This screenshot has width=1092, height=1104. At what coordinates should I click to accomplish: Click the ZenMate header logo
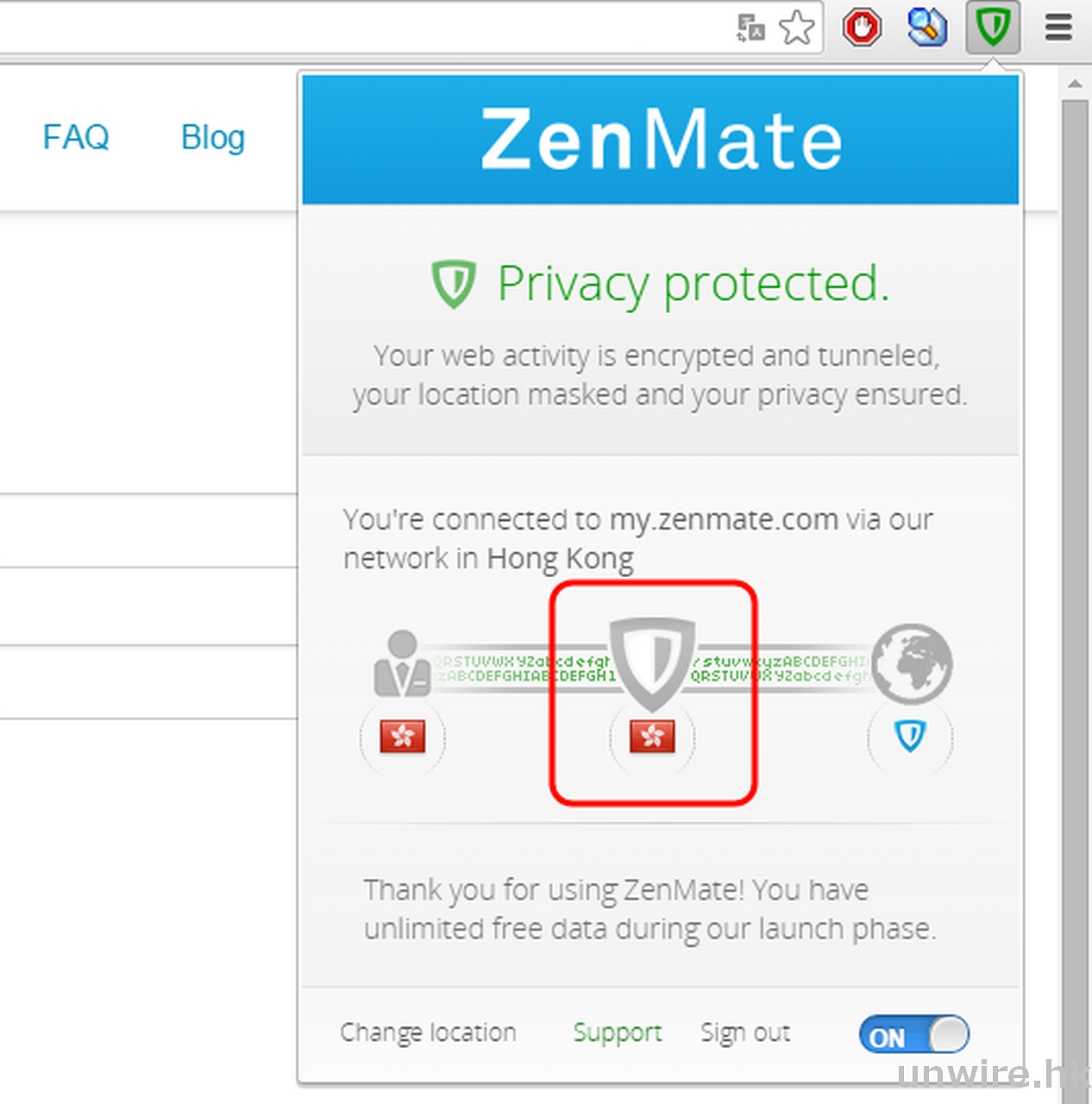click(661, 140)
